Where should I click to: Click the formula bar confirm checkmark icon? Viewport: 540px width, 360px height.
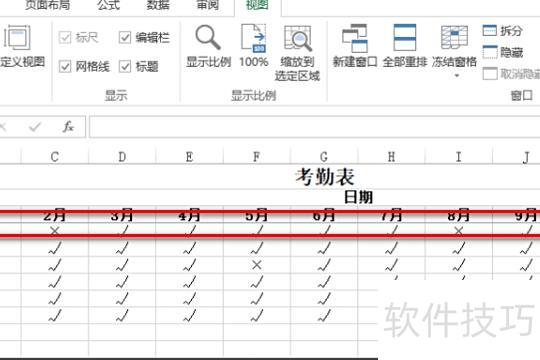35,127
